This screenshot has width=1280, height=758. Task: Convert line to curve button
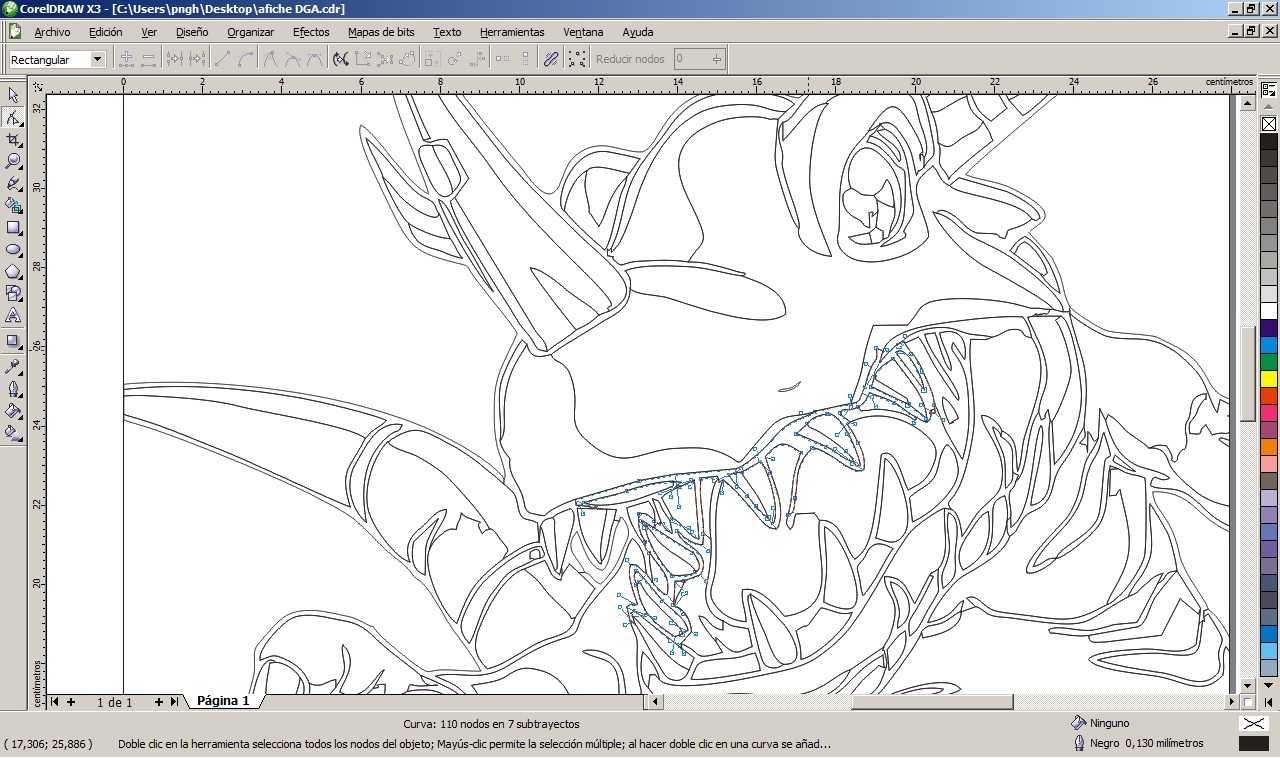[x=245, y=59]
